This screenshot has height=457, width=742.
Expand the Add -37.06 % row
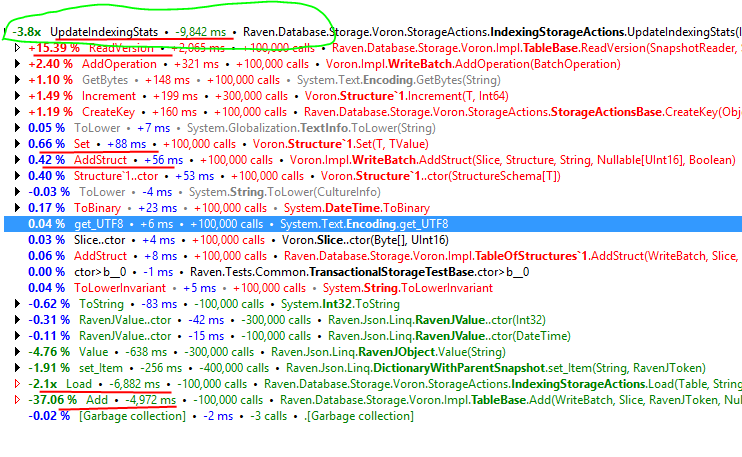point(17,400)
